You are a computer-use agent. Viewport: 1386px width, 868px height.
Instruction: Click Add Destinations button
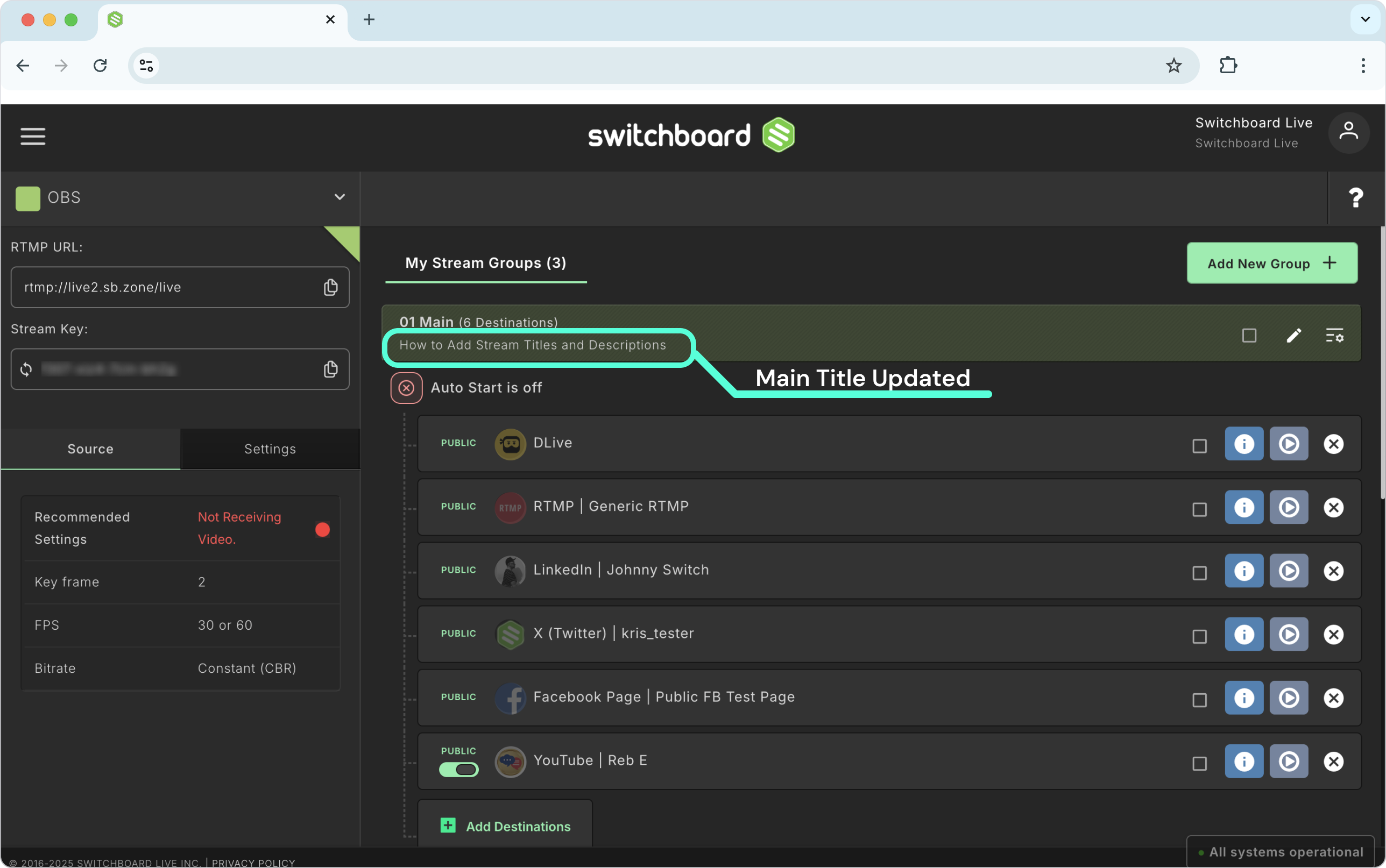click(505, 826)
